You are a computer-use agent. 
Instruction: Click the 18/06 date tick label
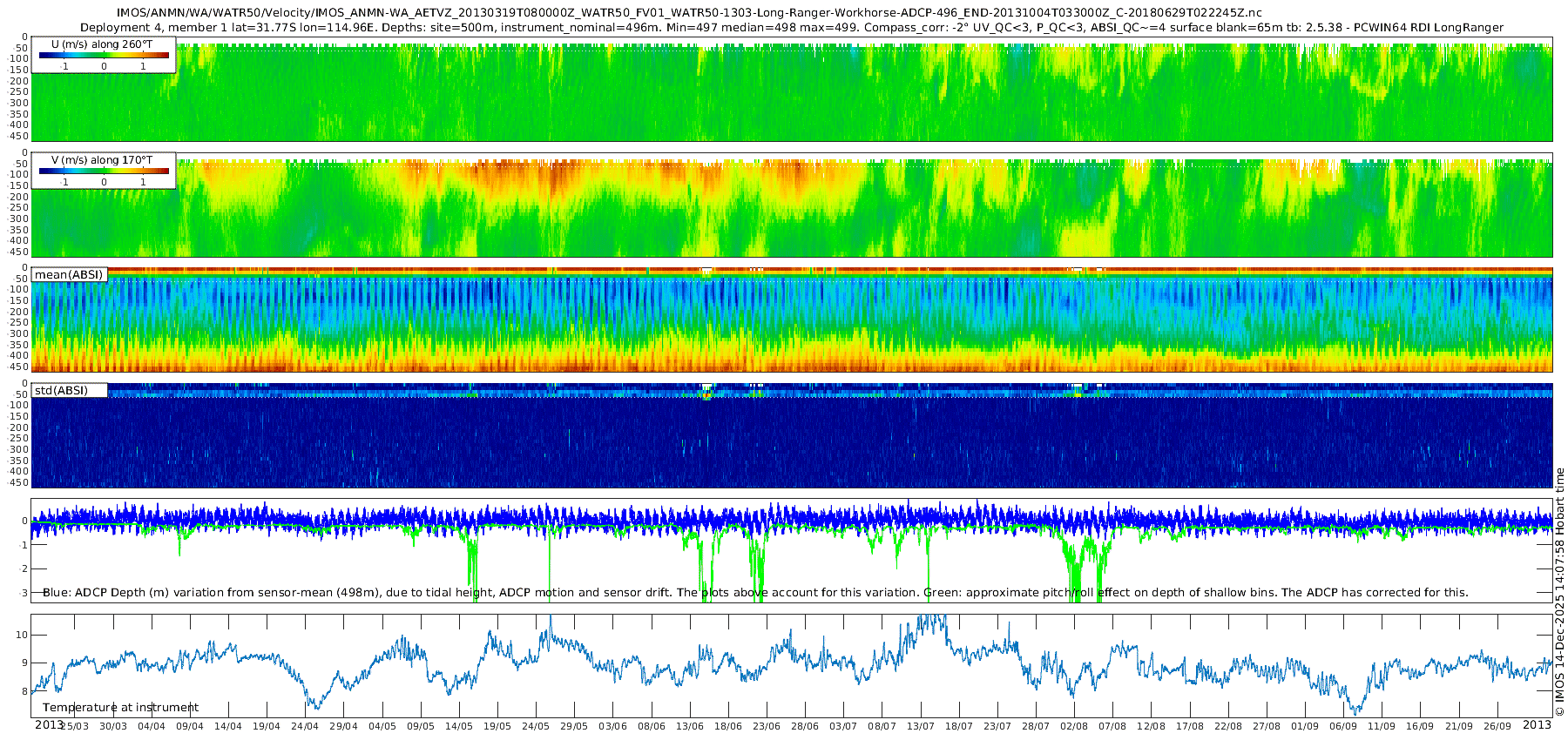(x=727, y=726)
